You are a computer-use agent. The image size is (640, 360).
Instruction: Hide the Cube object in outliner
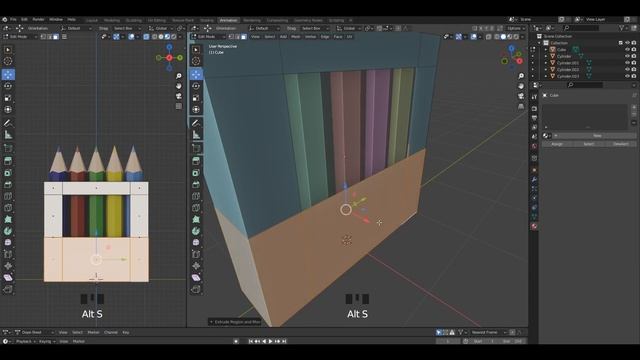(627, 49)
